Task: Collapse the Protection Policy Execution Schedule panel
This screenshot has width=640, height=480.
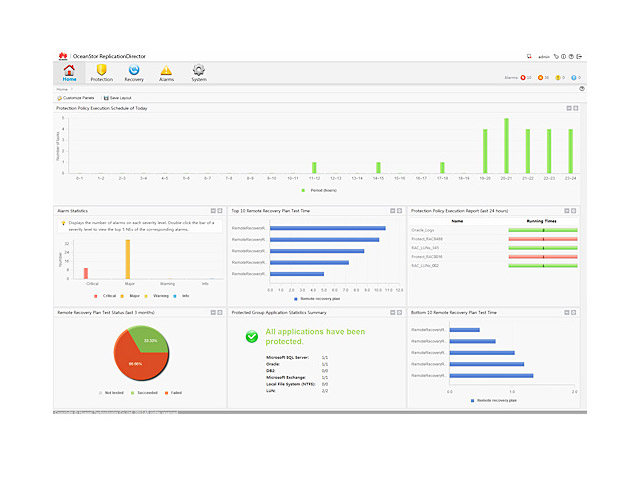Action: [569, 108]
